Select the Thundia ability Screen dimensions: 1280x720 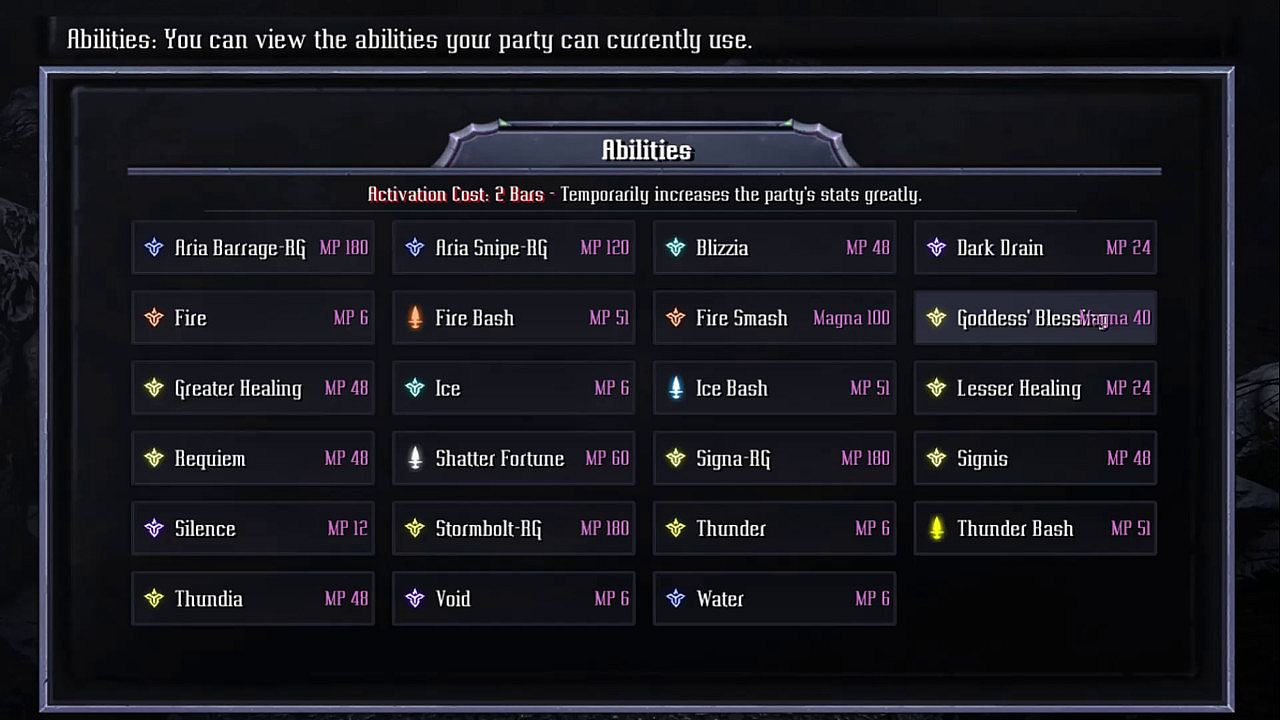(x=253, y=598)
